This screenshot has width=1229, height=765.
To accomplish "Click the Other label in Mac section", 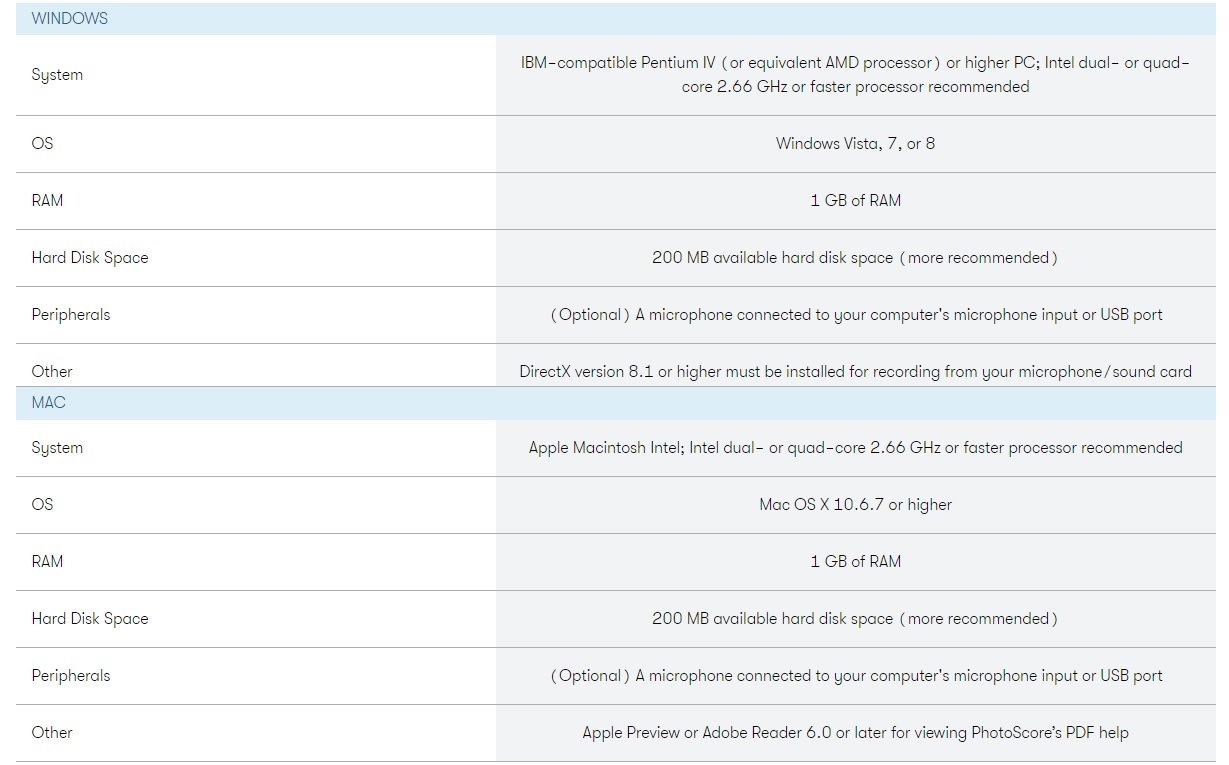I will pyautogui.click(x=52, y=732).
